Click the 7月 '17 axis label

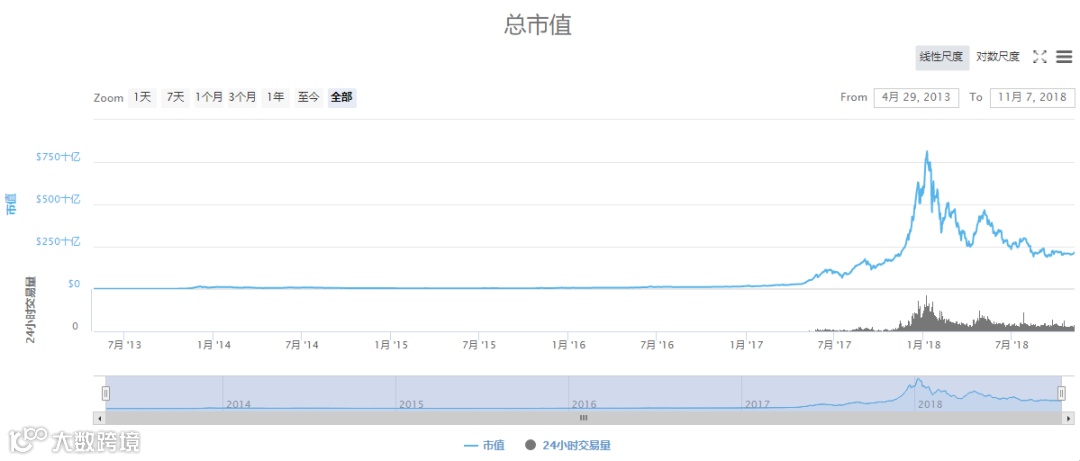click(833, 344)
